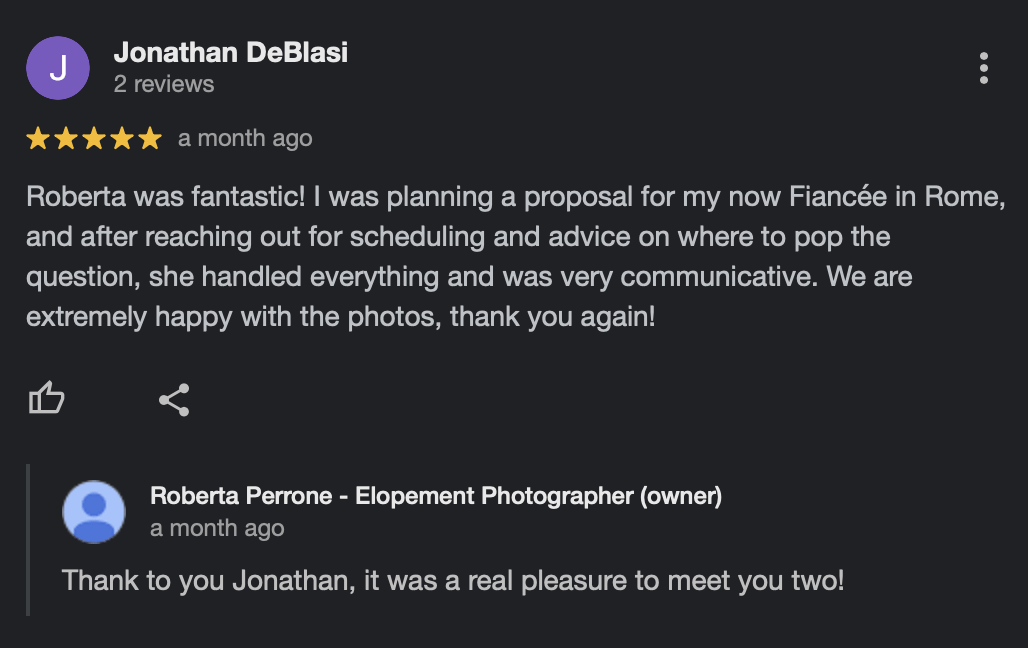Like the review with thumbs-up icon
1028x648 pixels.
46,400
